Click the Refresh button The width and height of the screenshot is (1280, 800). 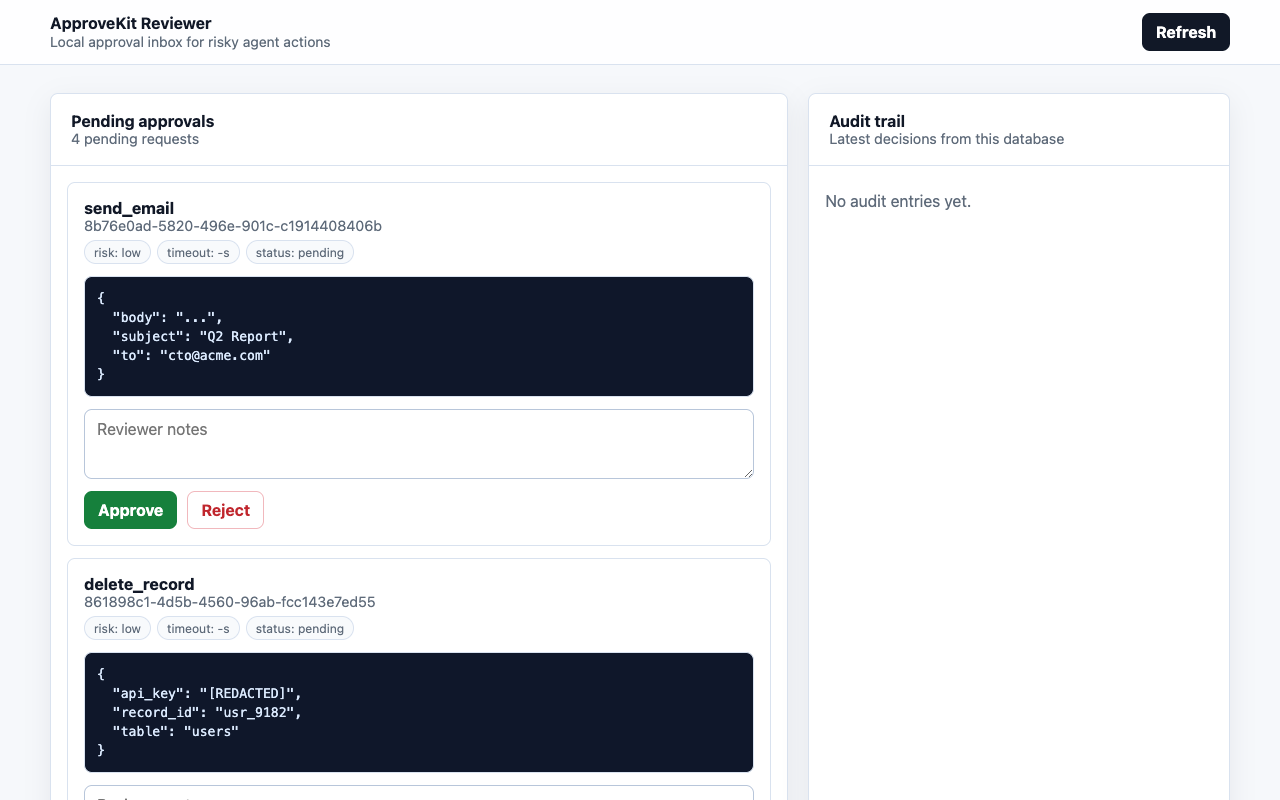click(1185, 32)
